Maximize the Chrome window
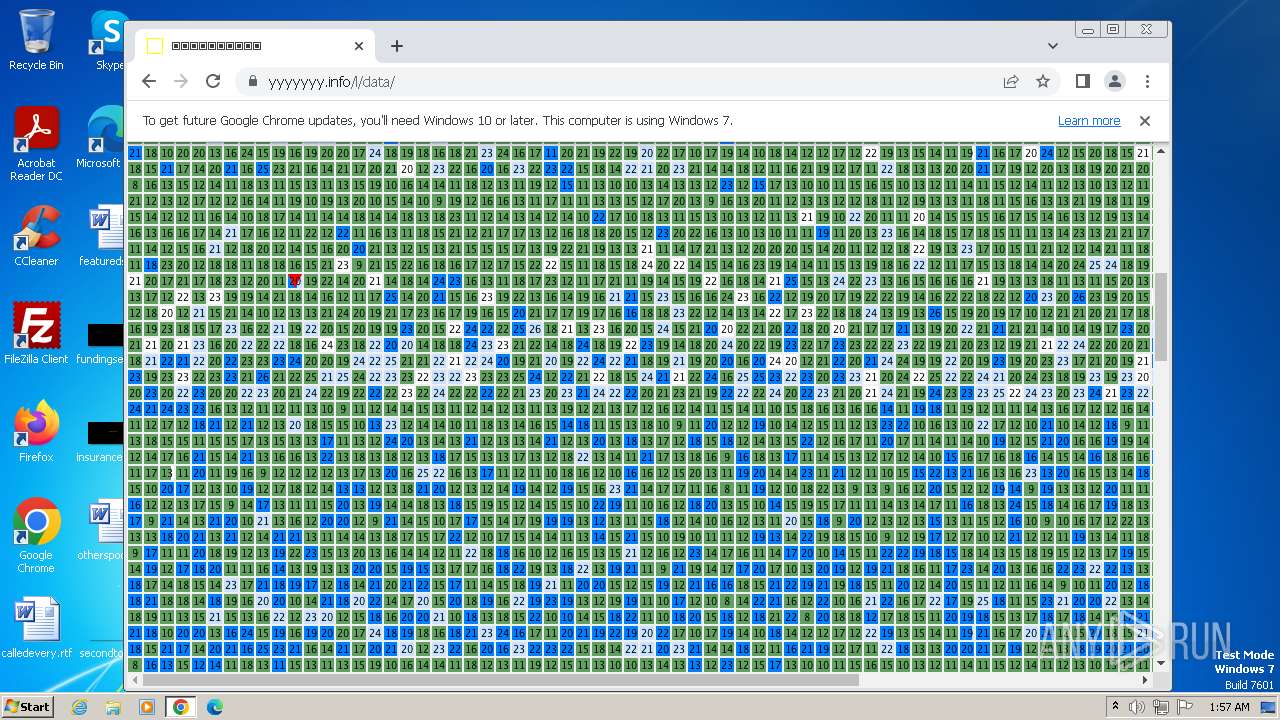The height and width of the screenshot is (720, 1280). 1113,30
